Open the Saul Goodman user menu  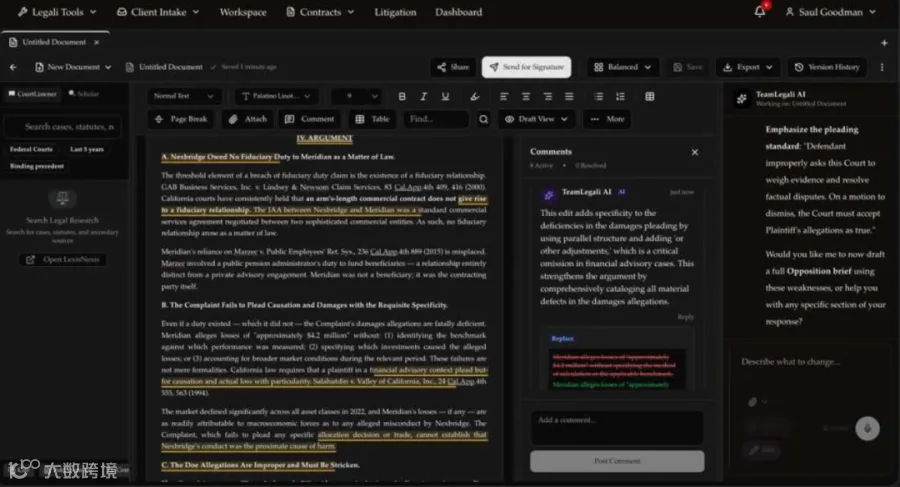click(831, 11)
